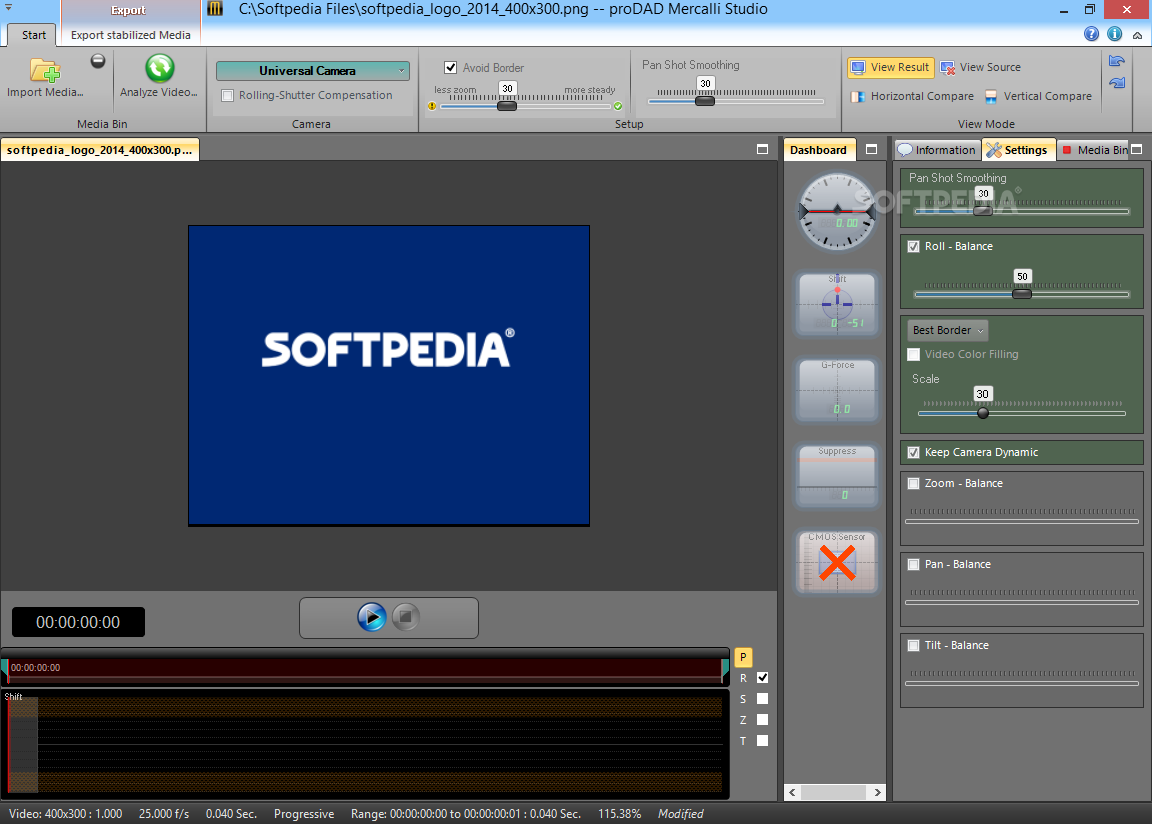Open the help question mark icon
This screenshot has height=824, width=1152.
(1091, 34)
